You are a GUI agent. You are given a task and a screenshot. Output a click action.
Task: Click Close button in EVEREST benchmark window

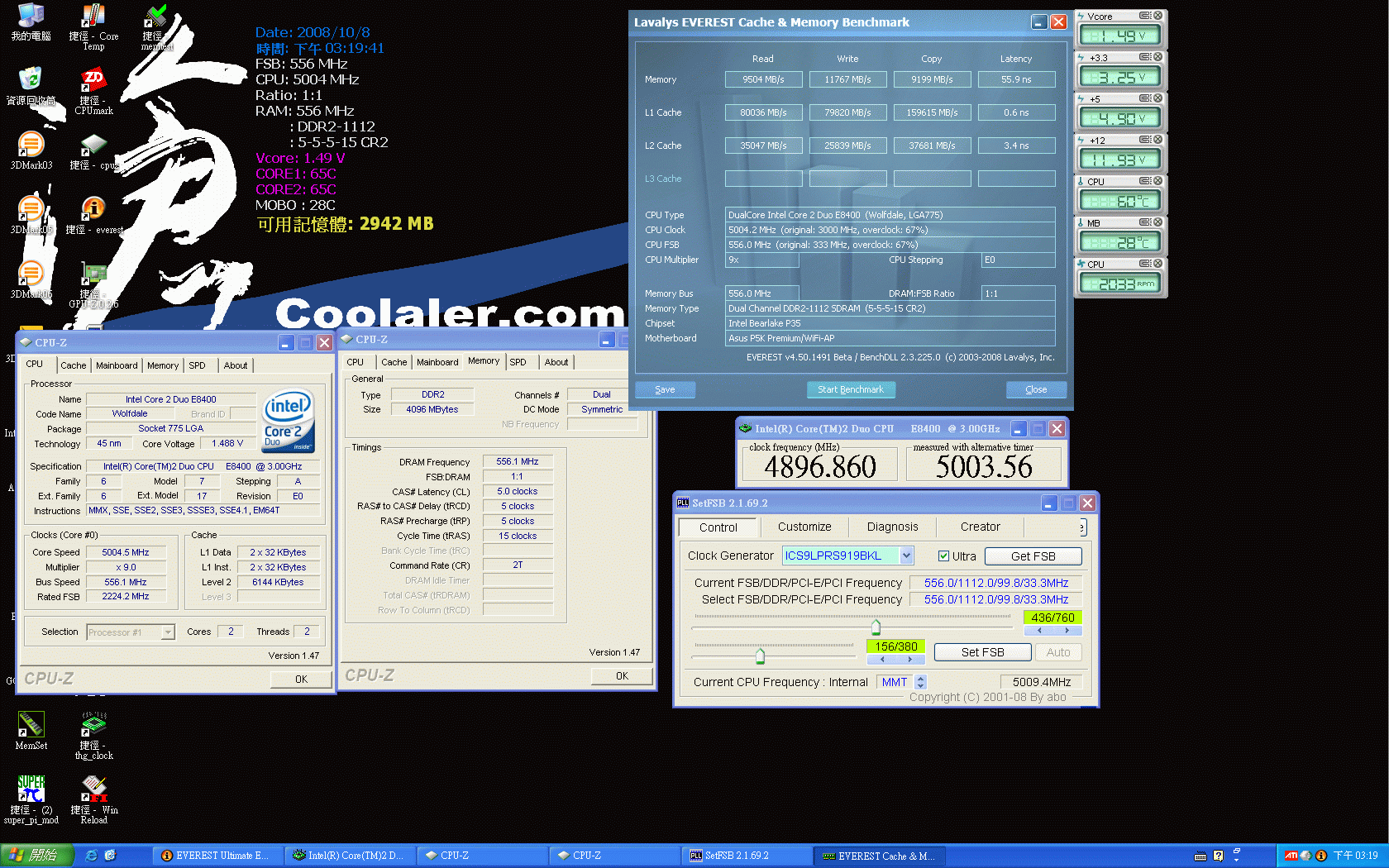pos(1036,389)
